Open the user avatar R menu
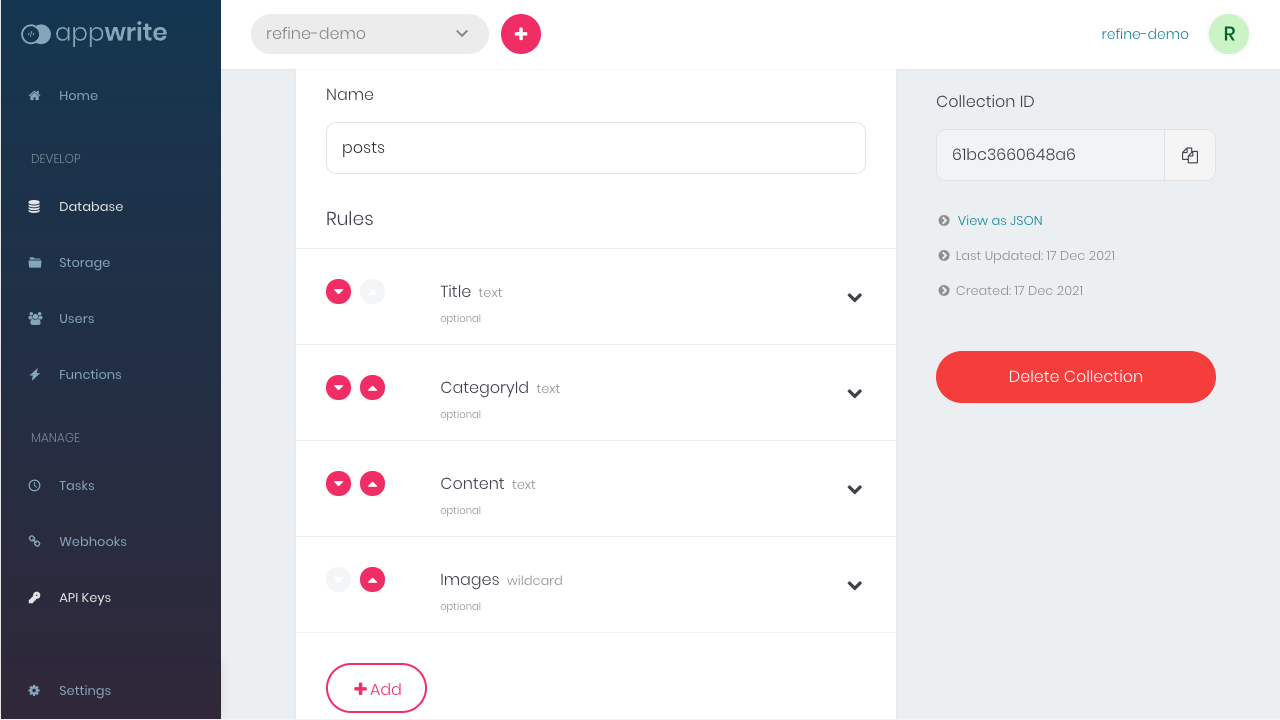 point(1228,34)
